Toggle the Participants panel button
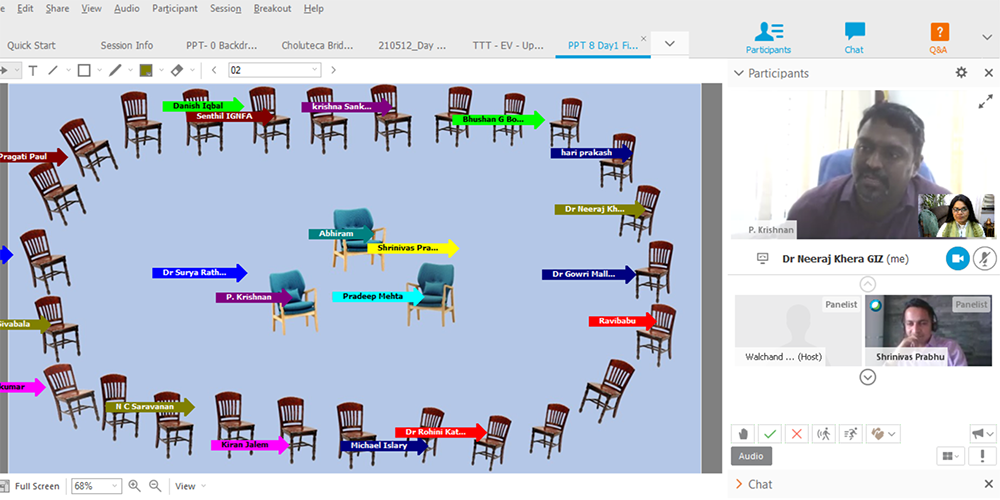 click(x=768, y=37)
